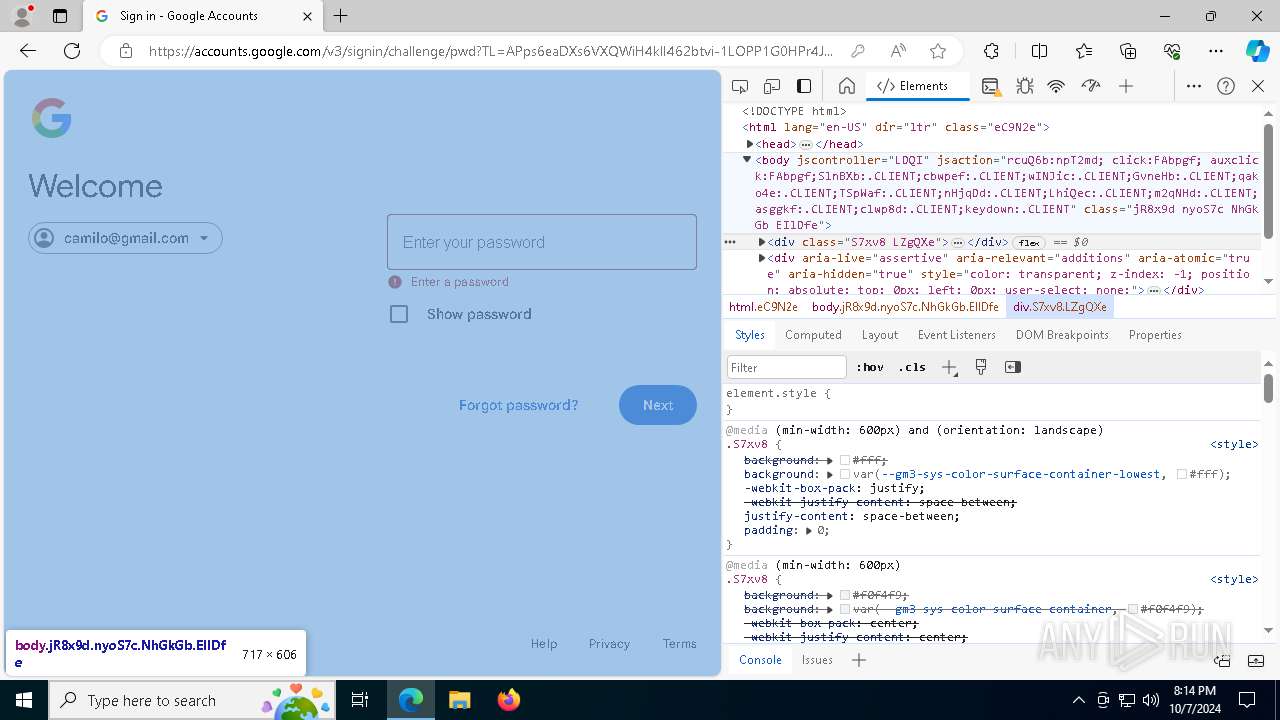Open the Copilot sidebar icon
Screen dimensions: 1280x720
[1257, 51]
